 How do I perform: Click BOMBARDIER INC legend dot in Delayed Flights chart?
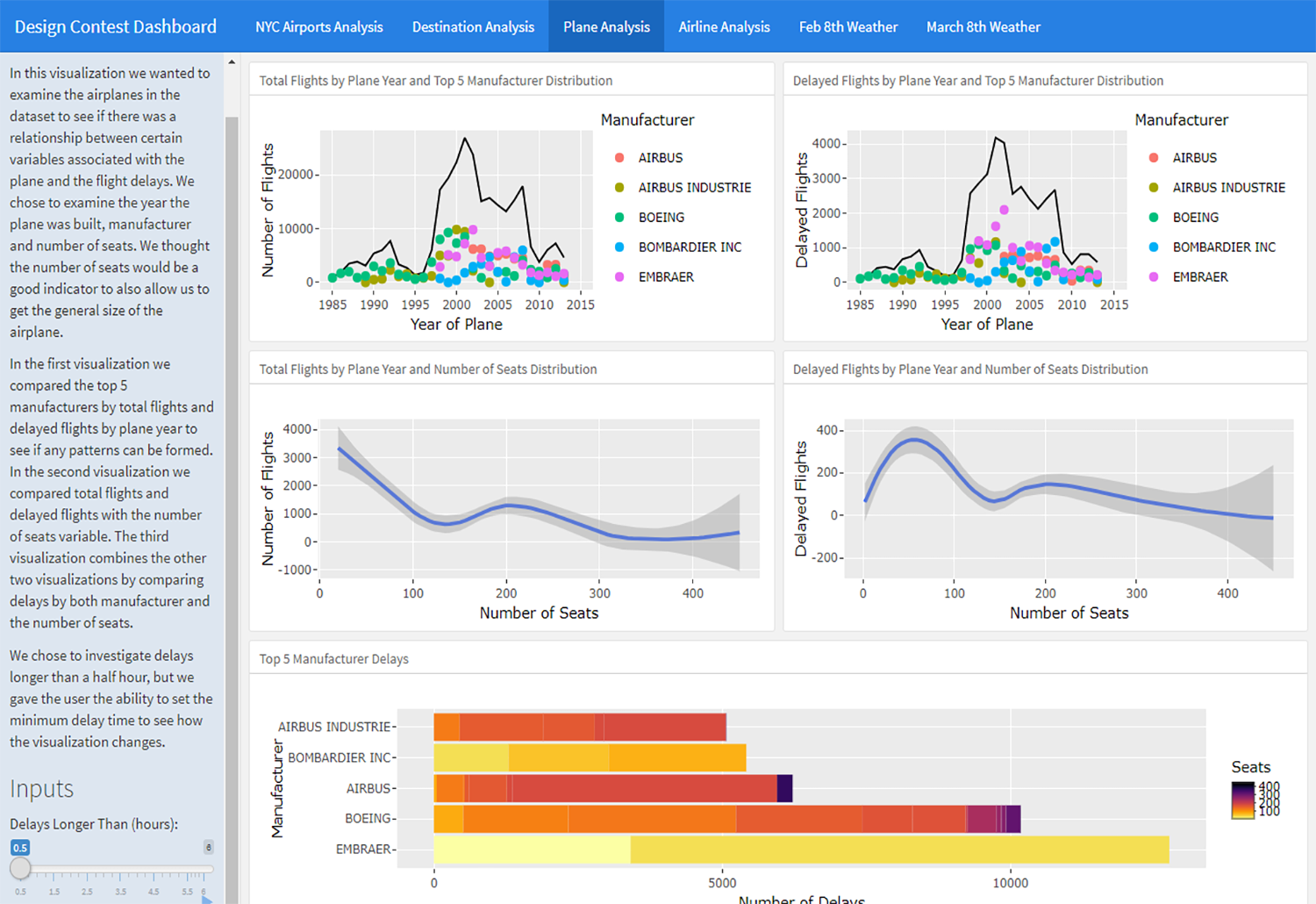(x=1154, y=248)
